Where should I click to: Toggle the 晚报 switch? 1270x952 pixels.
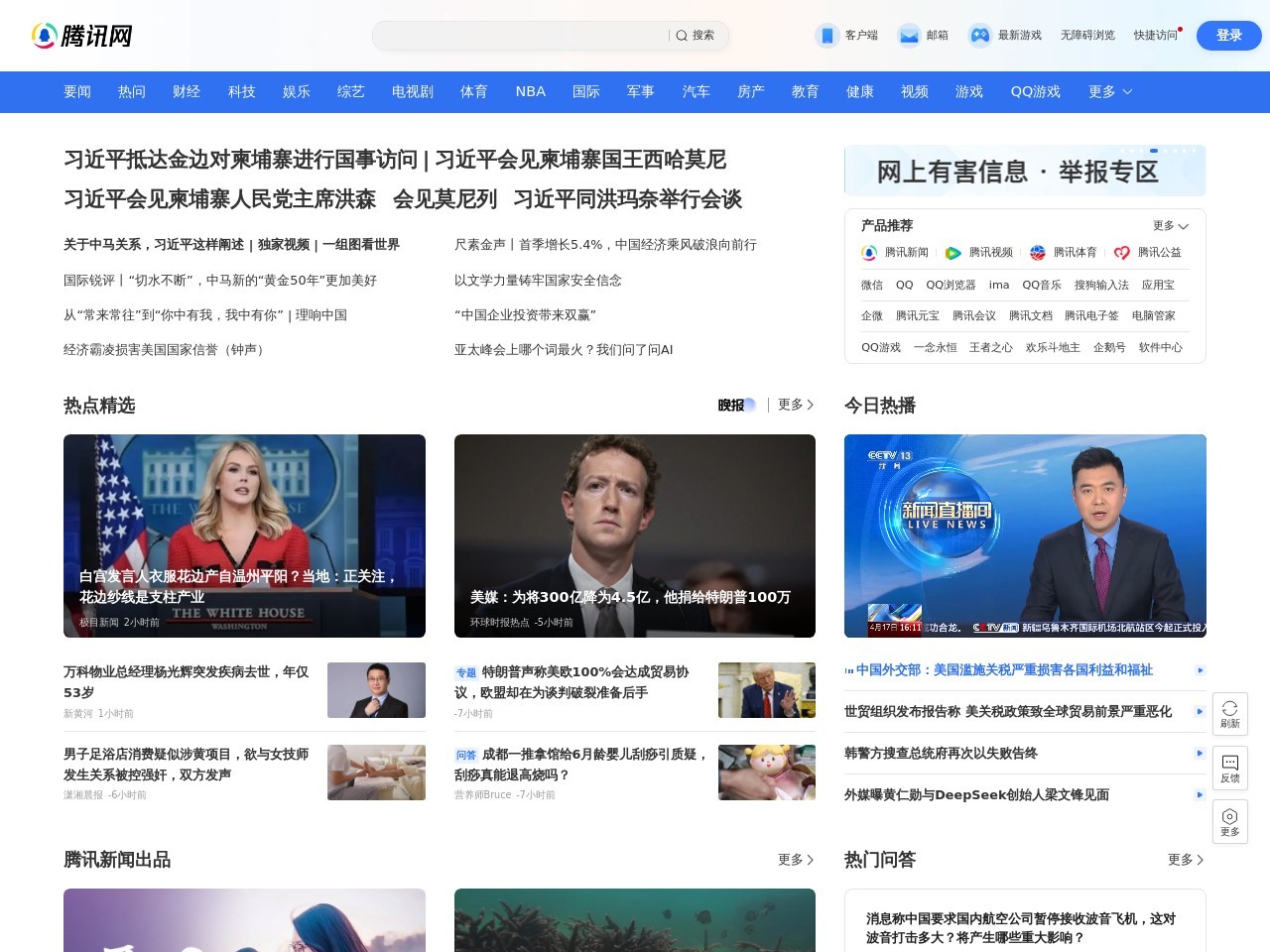coord(737,405)
